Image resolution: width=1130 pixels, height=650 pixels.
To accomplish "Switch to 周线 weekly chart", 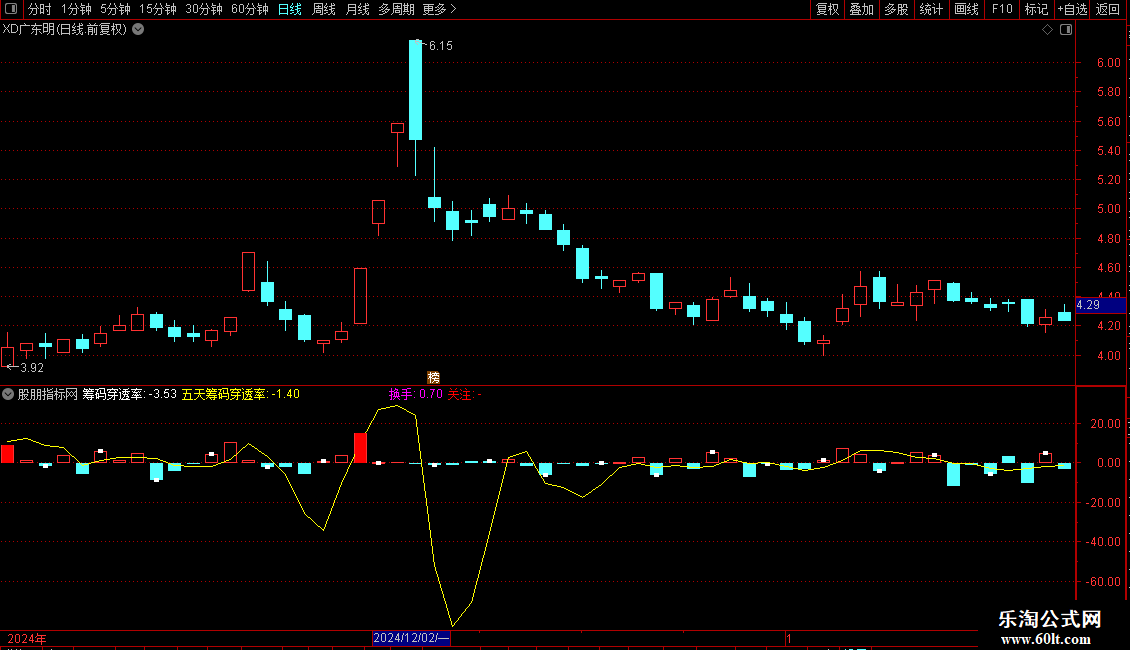I will pyautogui.click(x=324, y=9).
